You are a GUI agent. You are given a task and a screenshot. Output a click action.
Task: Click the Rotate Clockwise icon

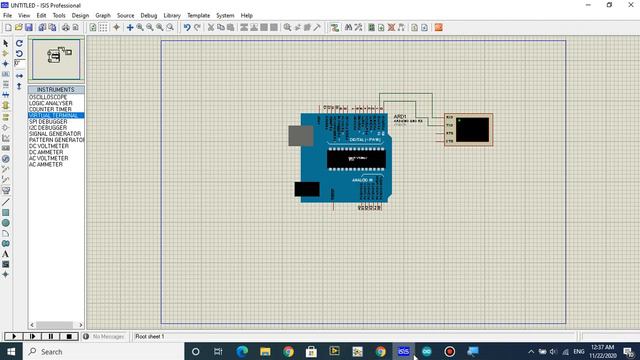19,43
